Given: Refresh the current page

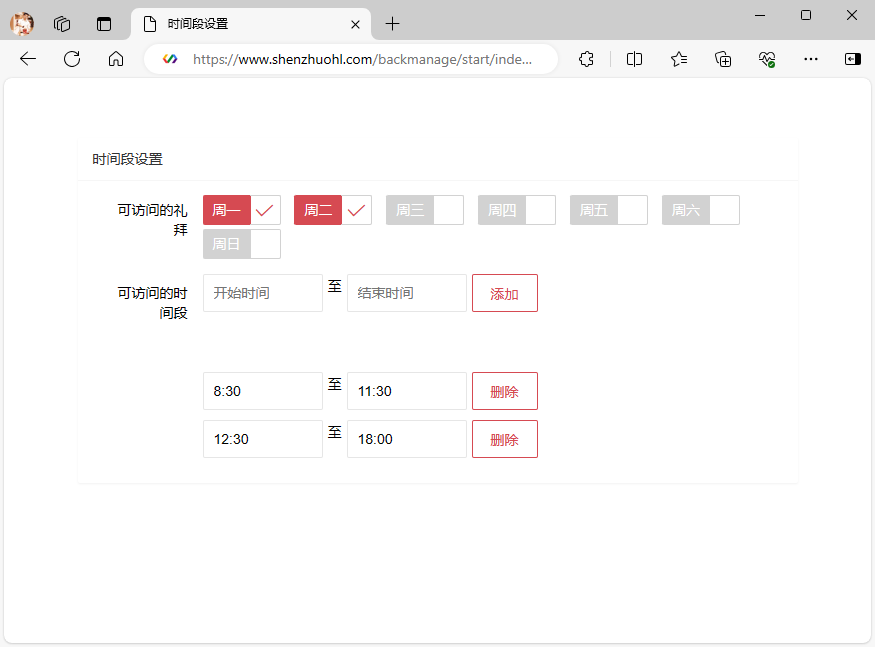Looking at the screenshot, I should tap(72, 59).
